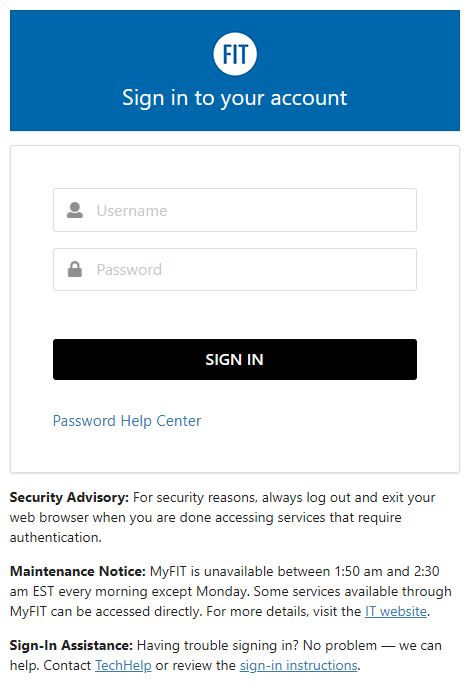Open the TechHelp contact link
The height and width of the screenshot is (689, 469).
tap(123, 665)
